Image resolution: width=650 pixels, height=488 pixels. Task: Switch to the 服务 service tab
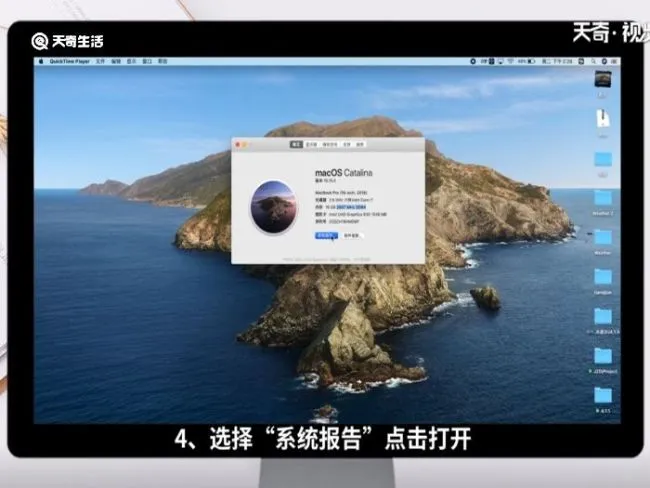(360, 144)
